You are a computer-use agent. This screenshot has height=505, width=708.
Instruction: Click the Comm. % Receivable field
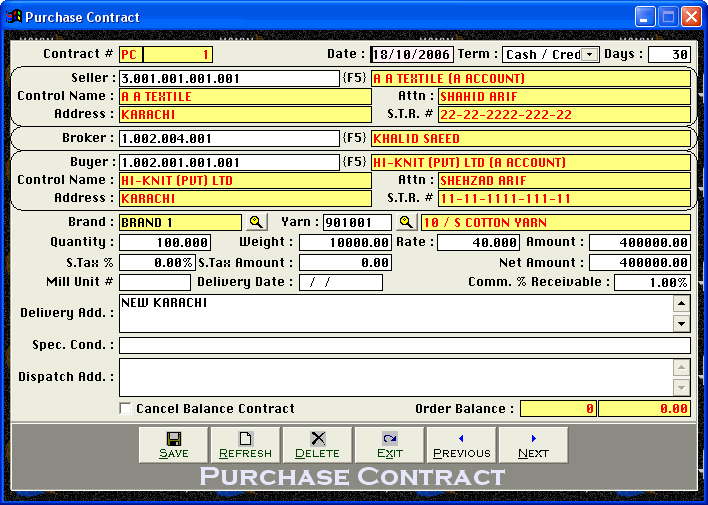tap(652, 282)
